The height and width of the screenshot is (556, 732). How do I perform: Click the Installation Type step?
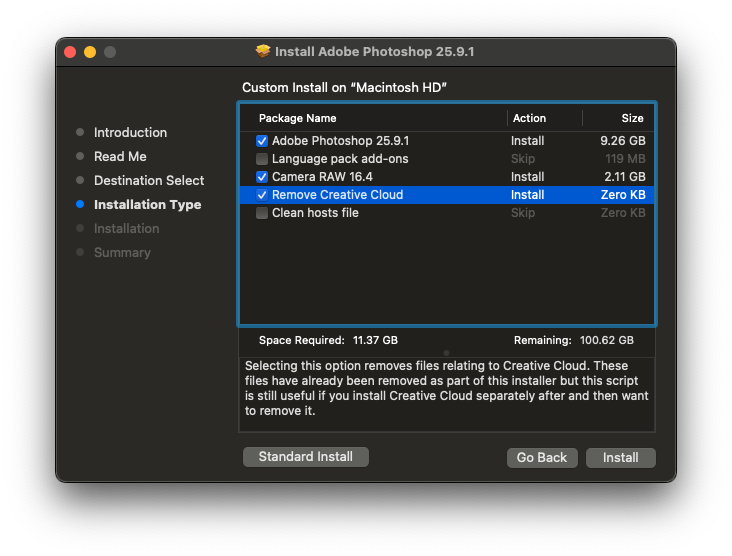(x=147, y=204)
